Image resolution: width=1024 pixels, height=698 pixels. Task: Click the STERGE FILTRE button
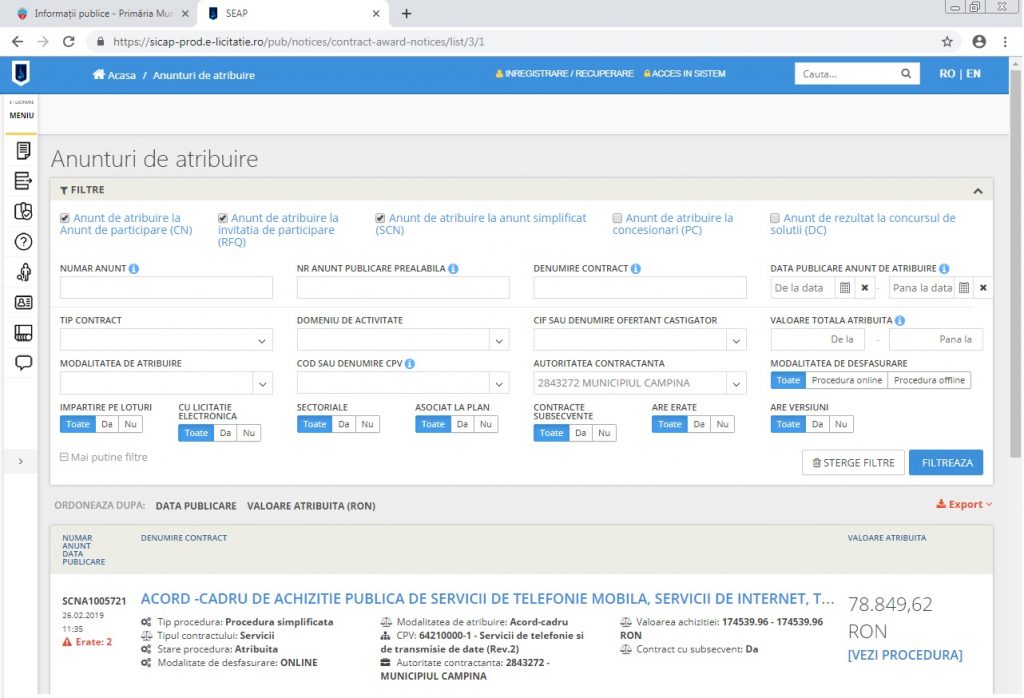coord(853,463)
